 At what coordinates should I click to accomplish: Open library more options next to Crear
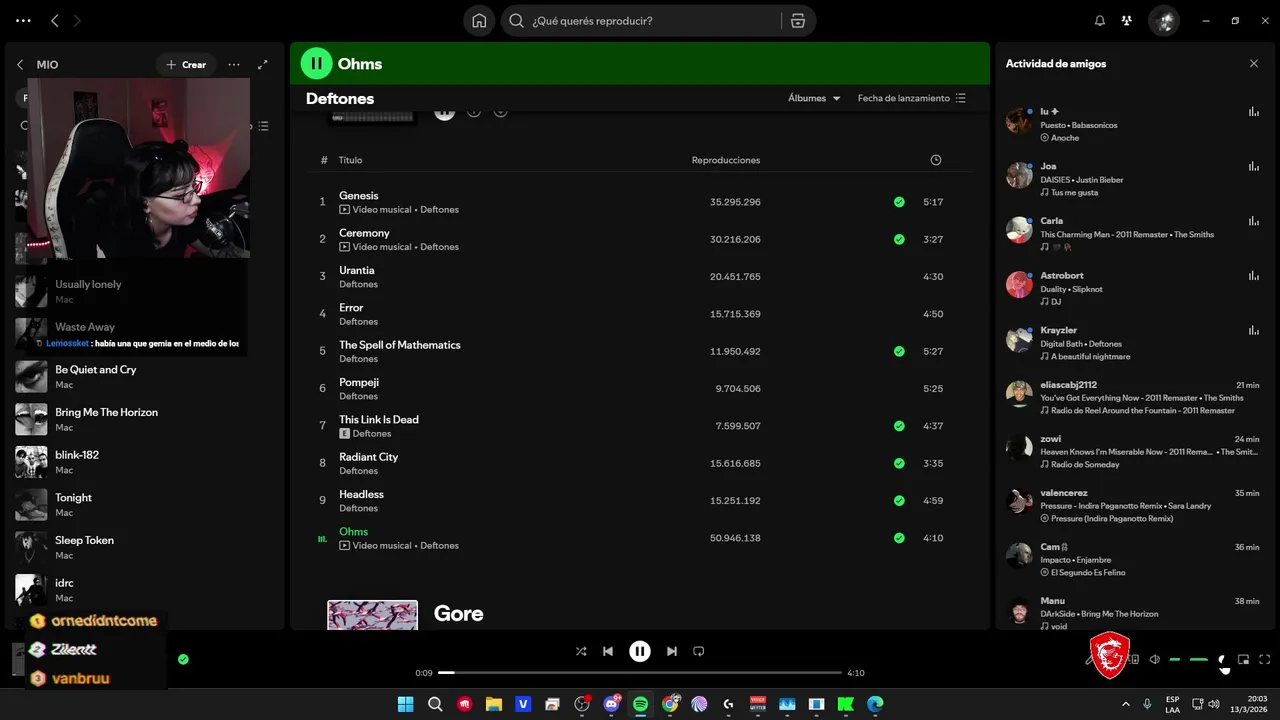tap(233, 64)
